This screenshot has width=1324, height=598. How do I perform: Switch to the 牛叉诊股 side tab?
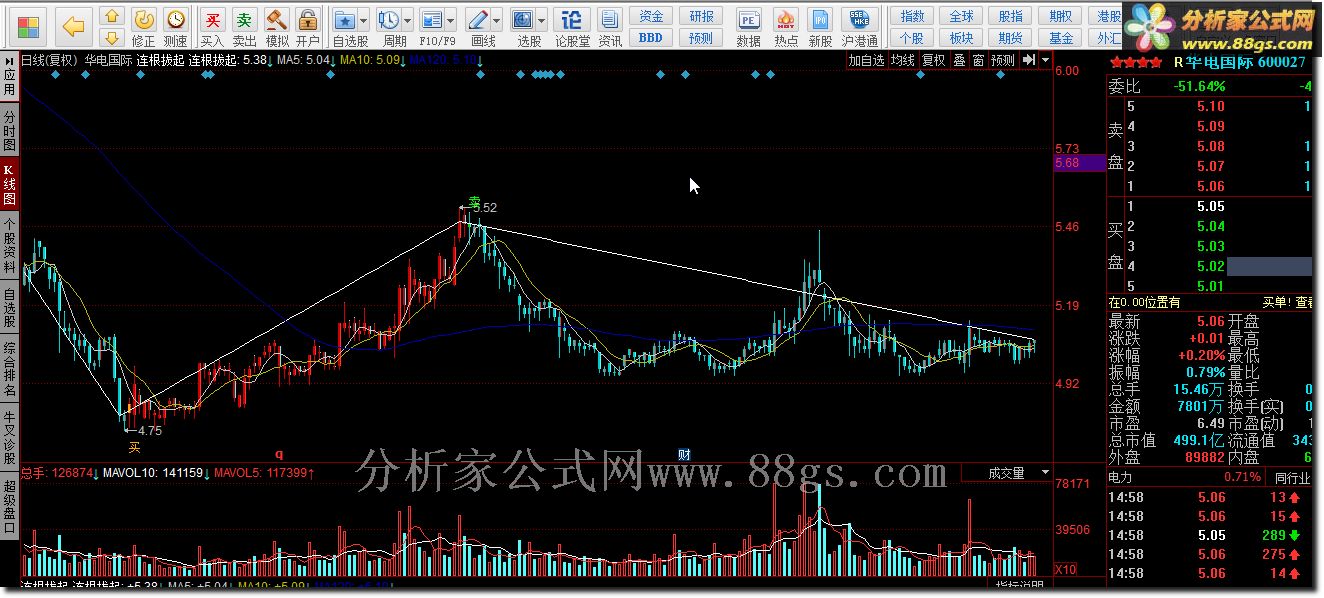pyautogui.click(x=9, y=437)
